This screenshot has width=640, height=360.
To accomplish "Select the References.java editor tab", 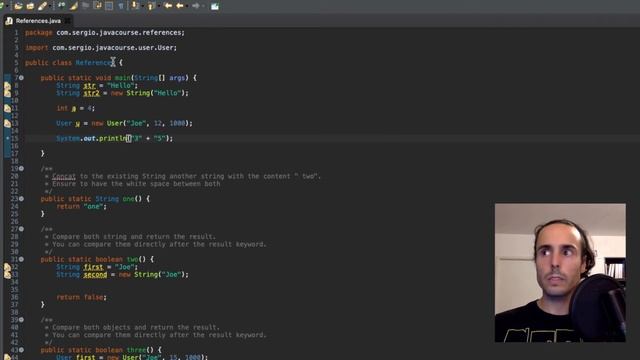I will click(38, 21).
